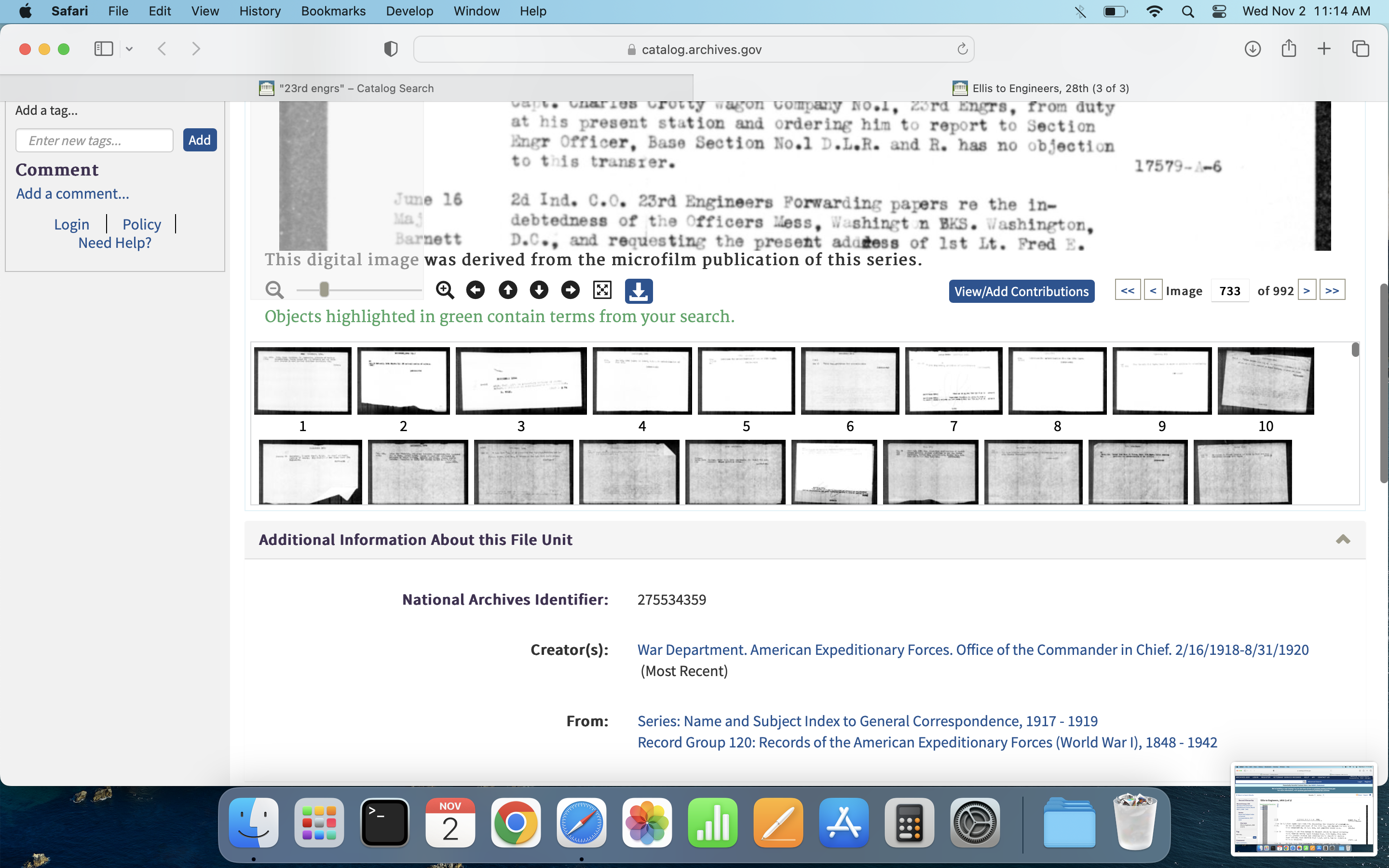Pan image up with arrow icon
The image size is (1389, 868).
[507, 290]
